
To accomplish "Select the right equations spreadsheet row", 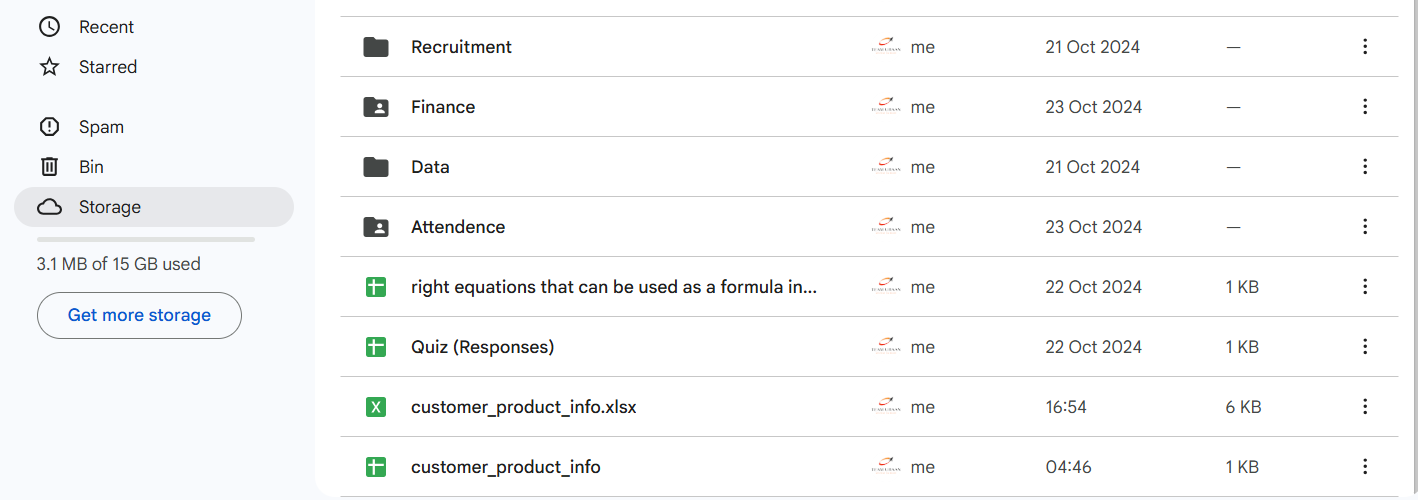I will point(869,287).
